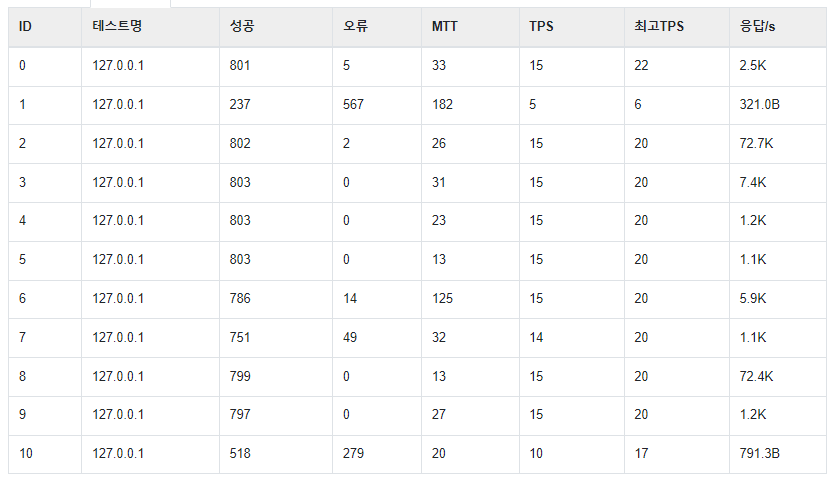Image resolution: width=833 pixels, height=477 pixels.
Task: Click the 오류 column header
Action: tap(377, 27)
